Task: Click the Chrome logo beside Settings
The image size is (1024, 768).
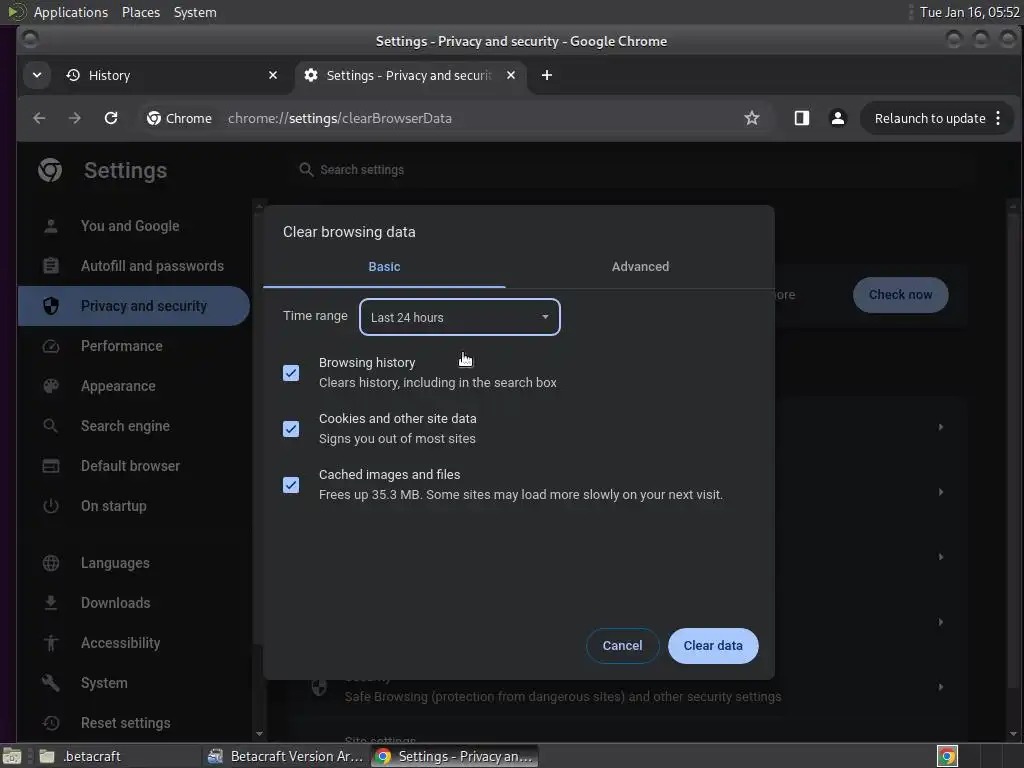Action: (50, 170)
